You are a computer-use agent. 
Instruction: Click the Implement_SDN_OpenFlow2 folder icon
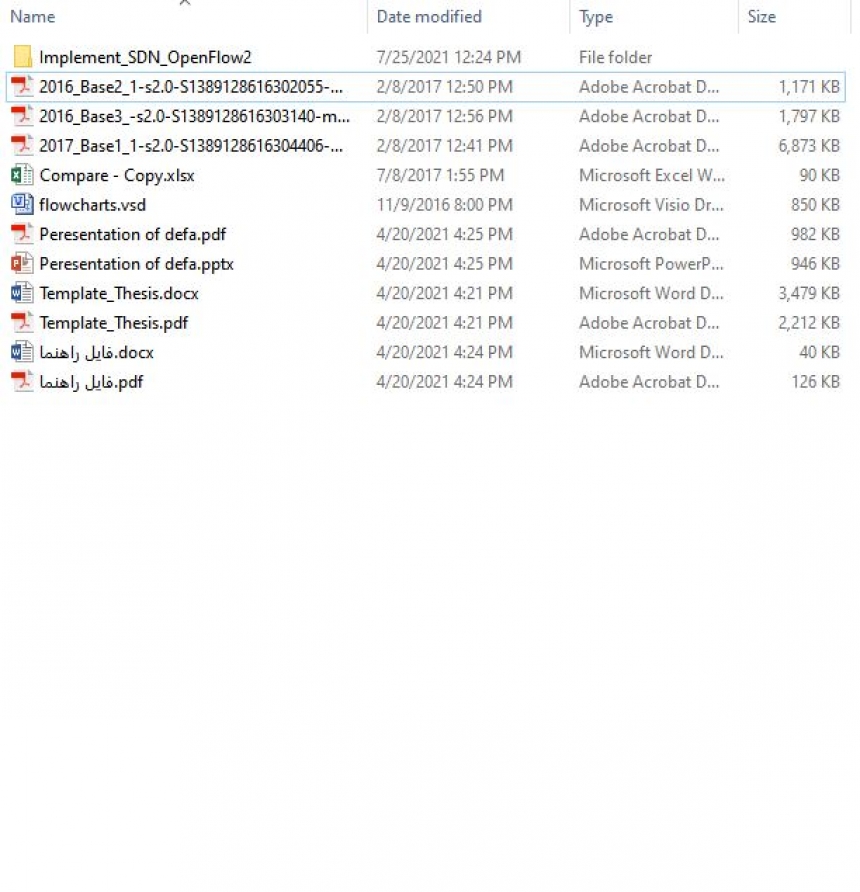pos(22,57)
